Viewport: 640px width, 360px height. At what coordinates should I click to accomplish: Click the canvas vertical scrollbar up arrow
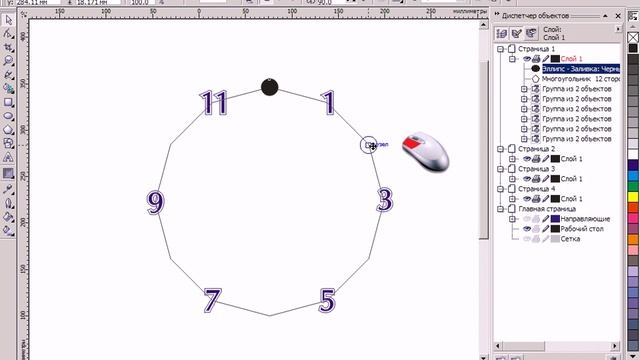pos(484,25)
